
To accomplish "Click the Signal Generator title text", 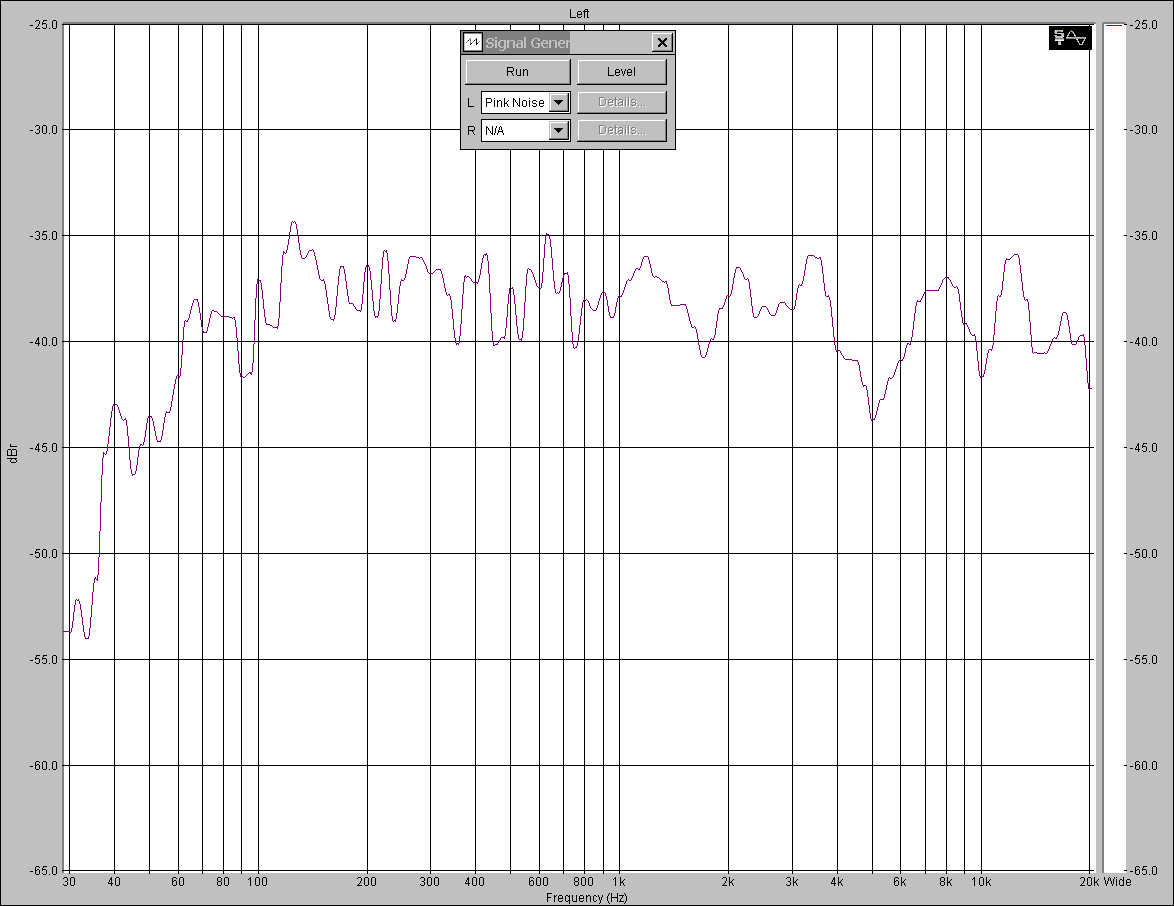I will (x=528, y=43).
